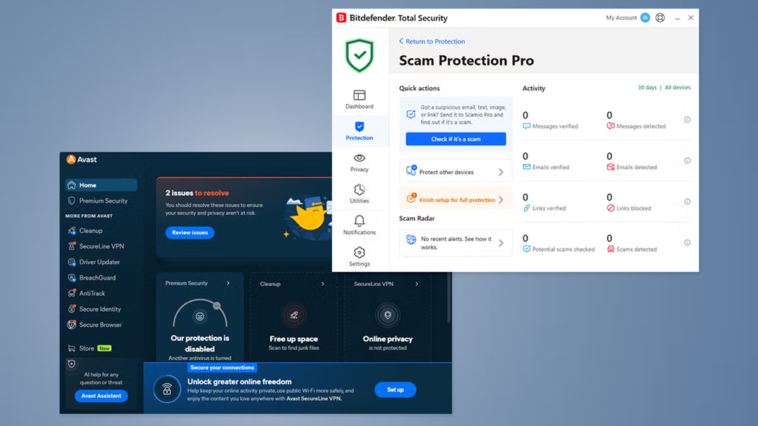Click Avast window vertical scrollbar
This screenshot has width=758, height=426.
(449, 297)
